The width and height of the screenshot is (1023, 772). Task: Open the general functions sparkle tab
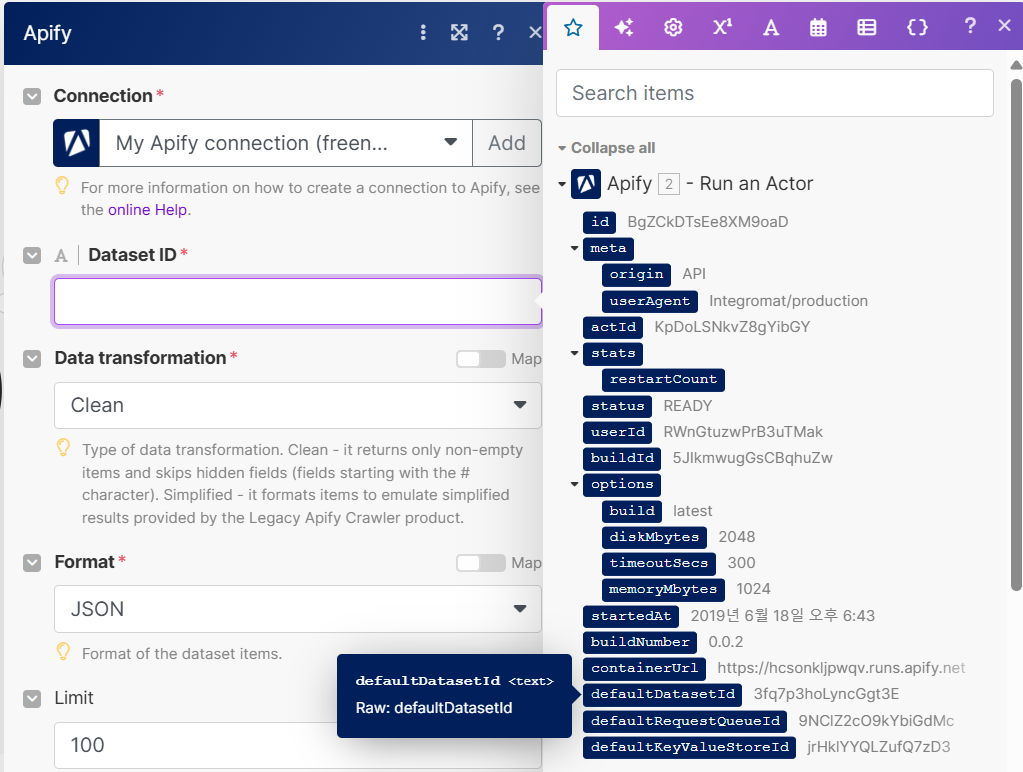[x=624, y=27]
